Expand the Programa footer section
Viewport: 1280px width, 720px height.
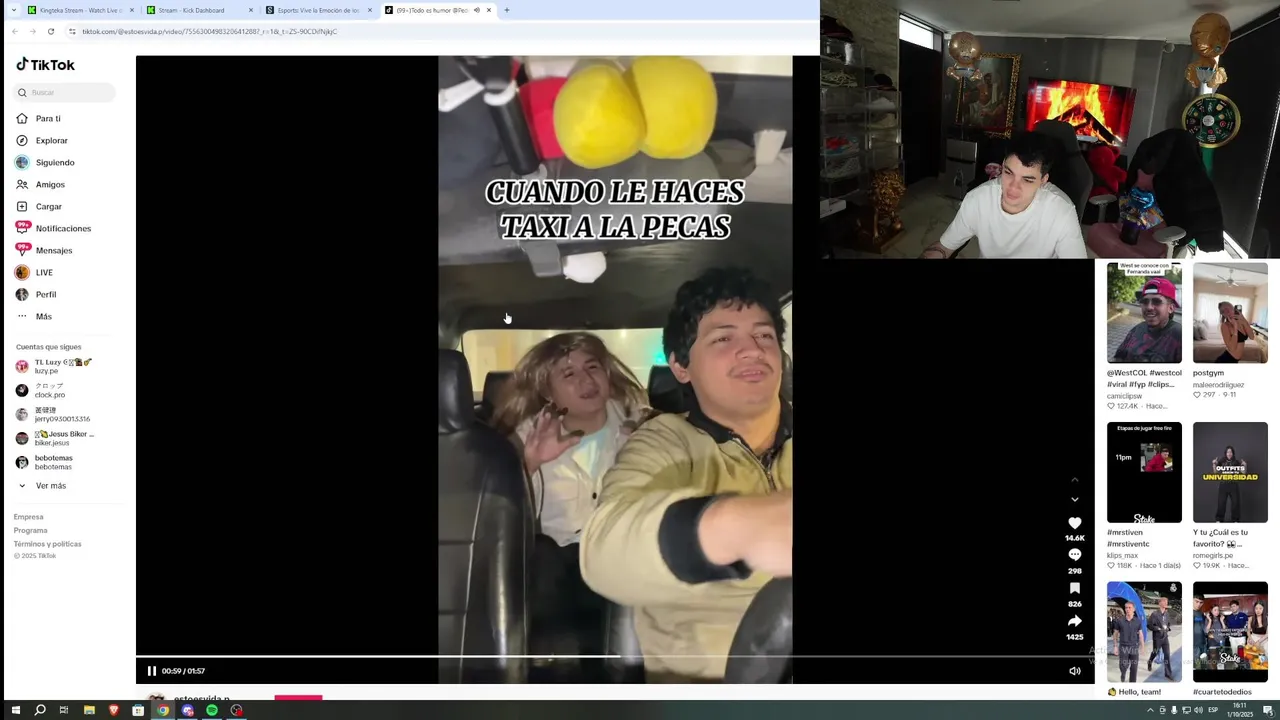point(30,530)
